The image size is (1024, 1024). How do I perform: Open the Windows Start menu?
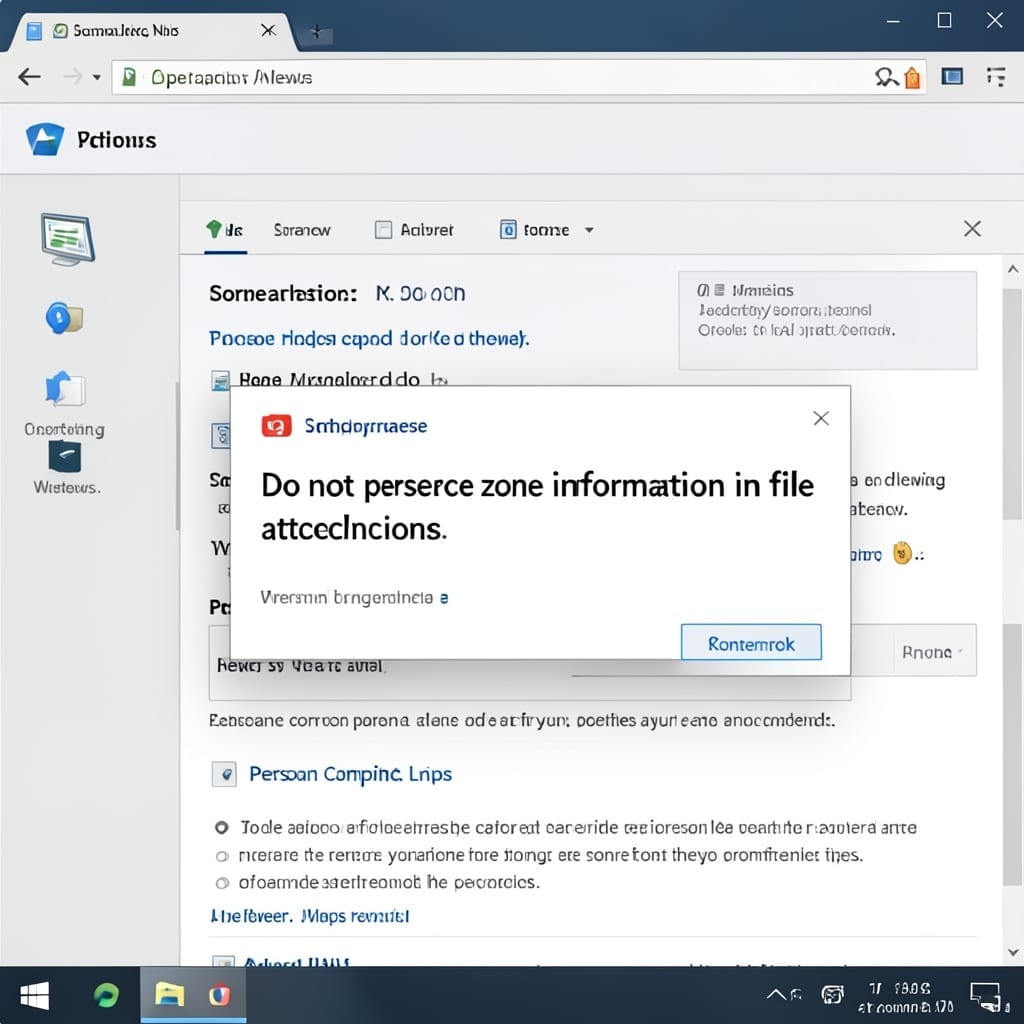(x=34, y=996)
